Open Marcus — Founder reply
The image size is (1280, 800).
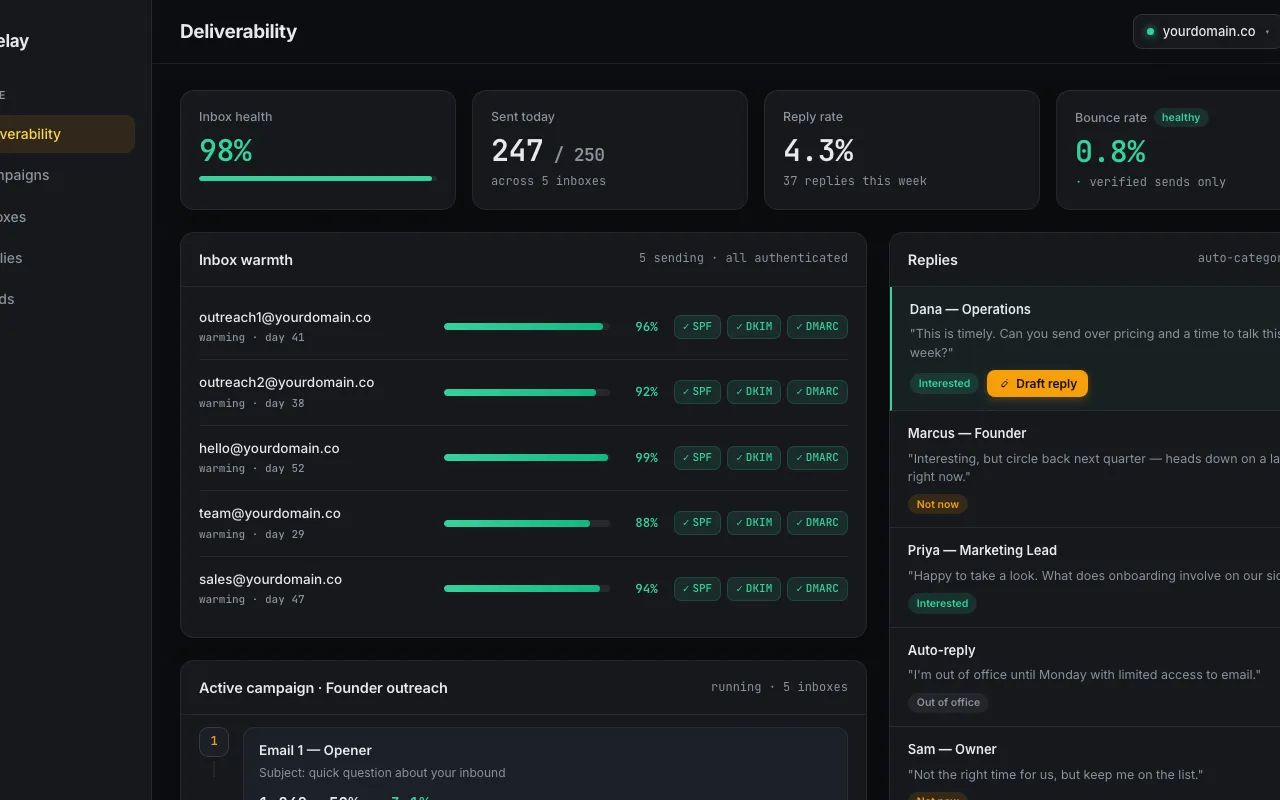(x=1085, y=470)
